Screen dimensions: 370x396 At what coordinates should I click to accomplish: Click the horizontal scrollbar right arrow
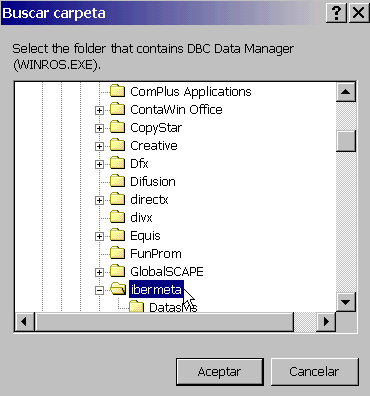click(x=326, y=322)
